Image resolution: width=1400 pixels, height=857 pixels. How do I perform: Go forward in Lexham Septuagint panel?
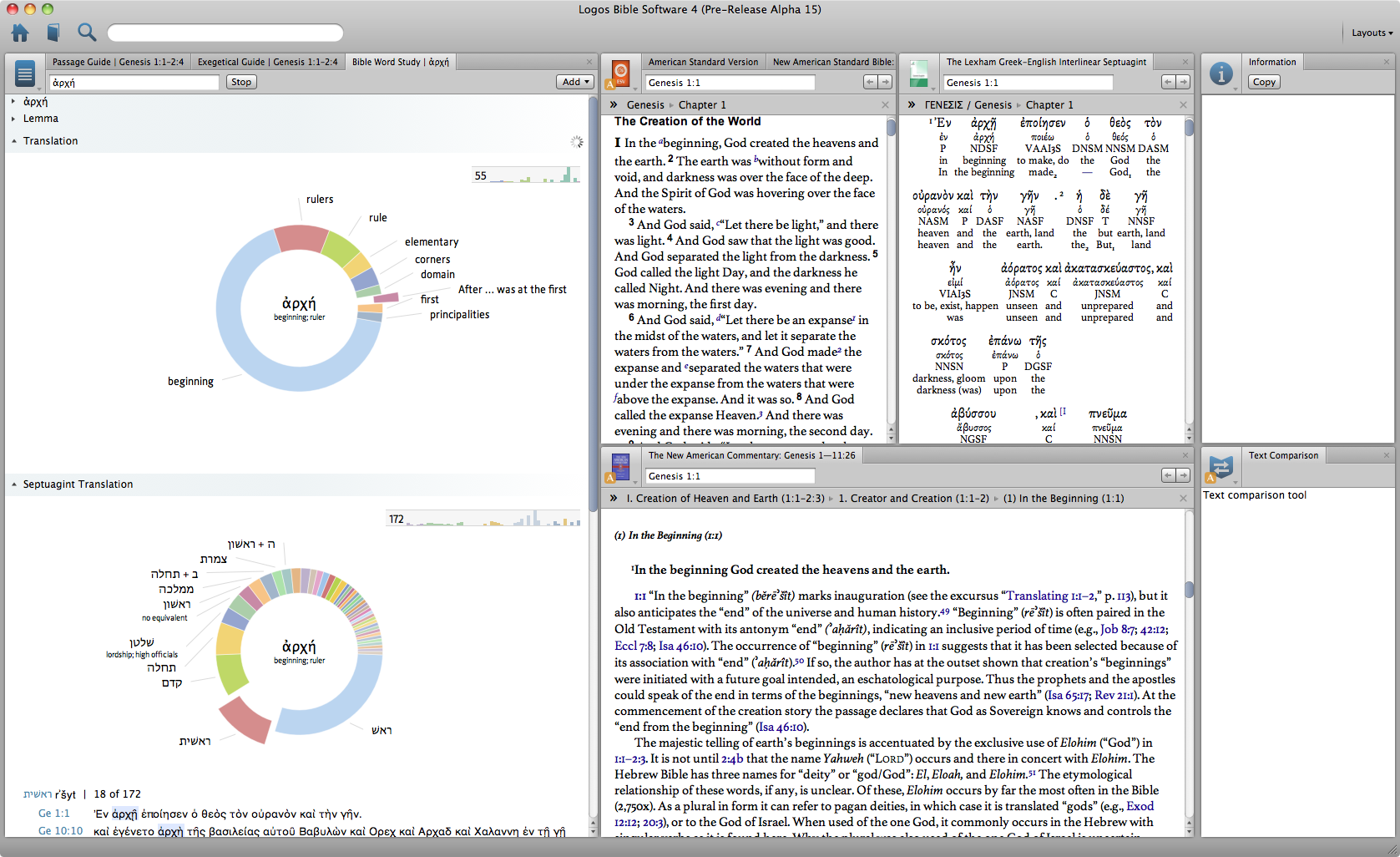click(1183, 82)
